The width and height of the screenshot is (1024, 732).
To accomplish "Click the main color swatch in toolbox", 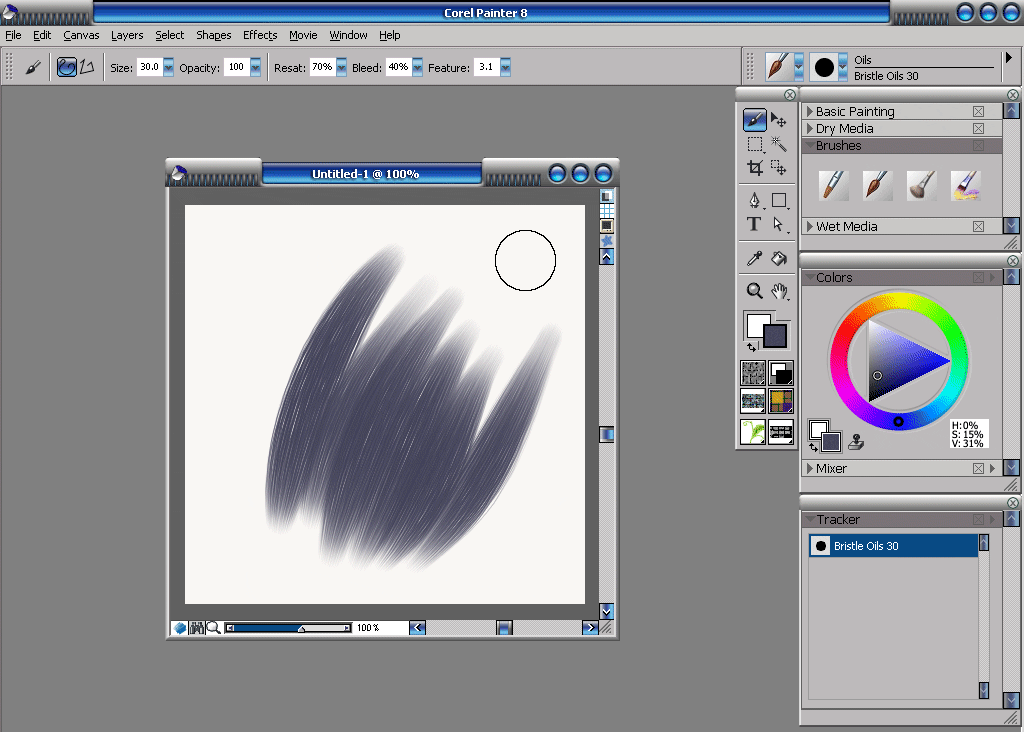I will click(776, 336).
